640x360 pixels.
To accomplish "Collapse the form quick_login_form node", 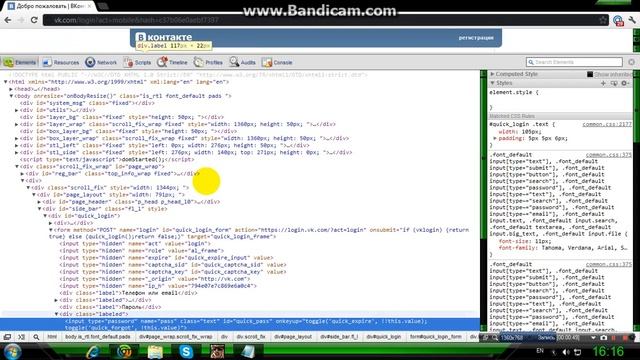I will 51,230.
